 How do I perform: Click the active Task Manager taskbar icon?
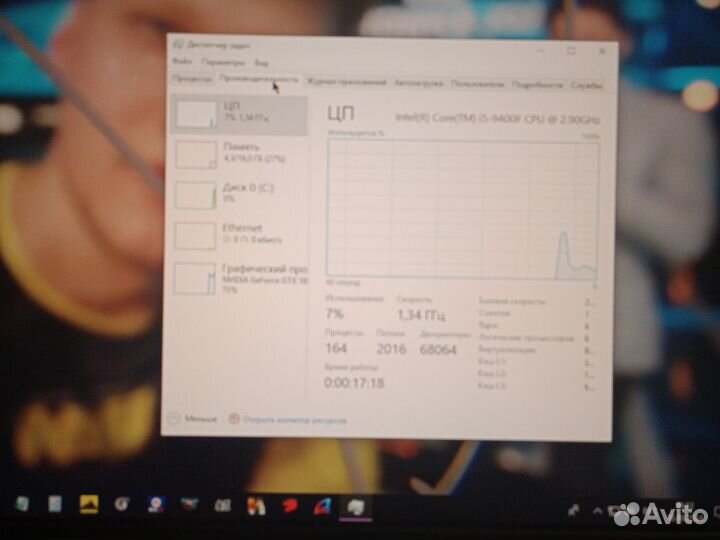tap(356, 508)
